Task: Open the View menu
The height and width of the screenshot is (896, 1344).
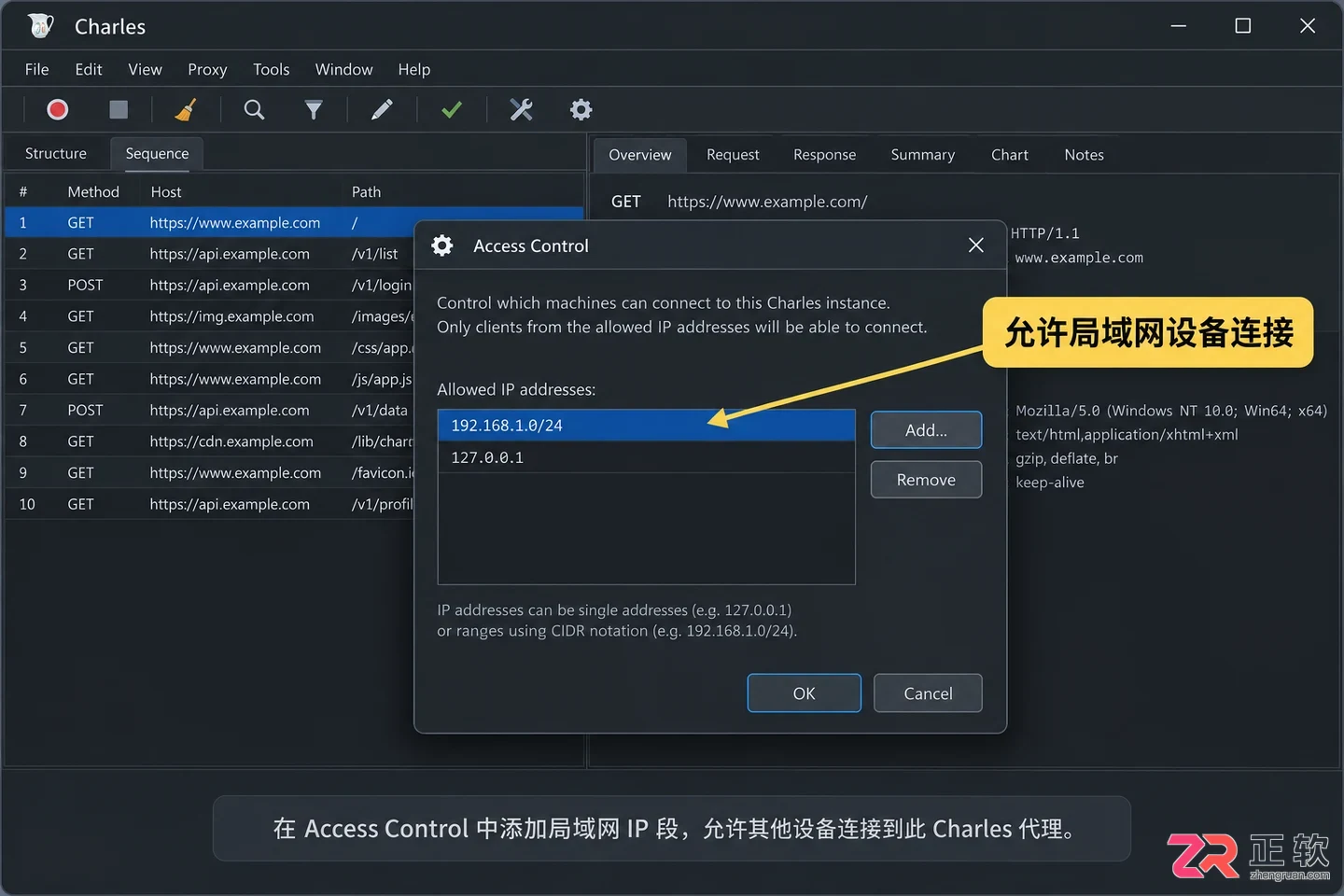Action: (x=145, y=69)
